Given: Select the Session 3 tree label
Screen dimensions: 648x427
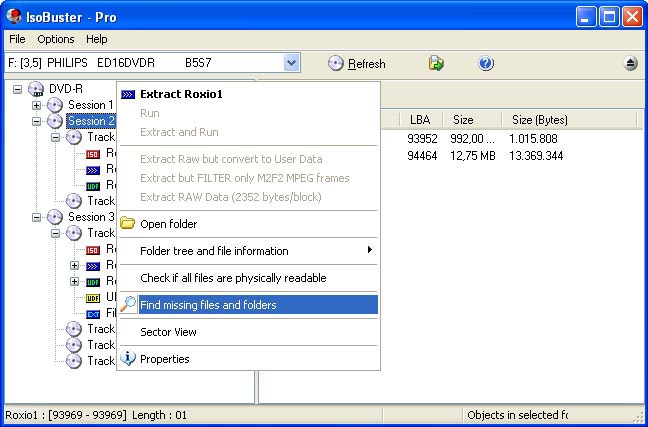Looking at the screenshot, I should [x=91, y=217].
